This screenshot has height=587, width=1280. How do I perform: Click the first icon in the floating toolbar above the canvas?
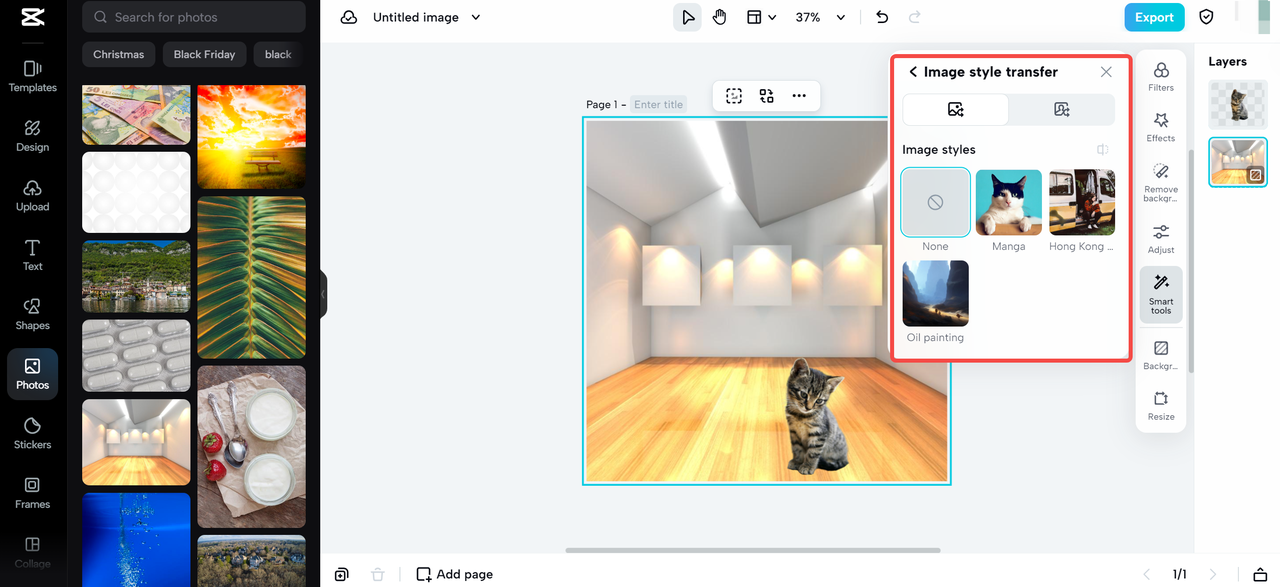(x=734, y=96)
